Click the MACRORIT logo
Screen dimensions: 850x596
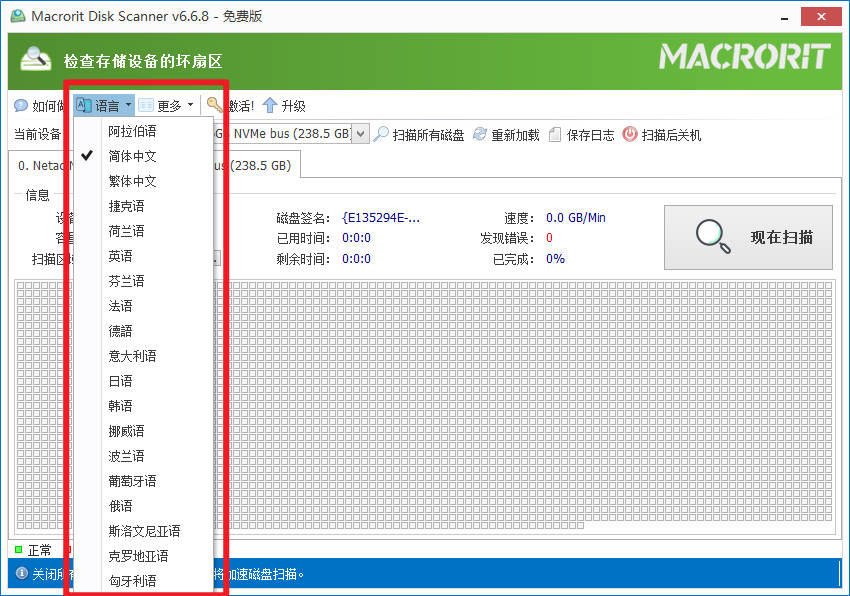point(744,57)
